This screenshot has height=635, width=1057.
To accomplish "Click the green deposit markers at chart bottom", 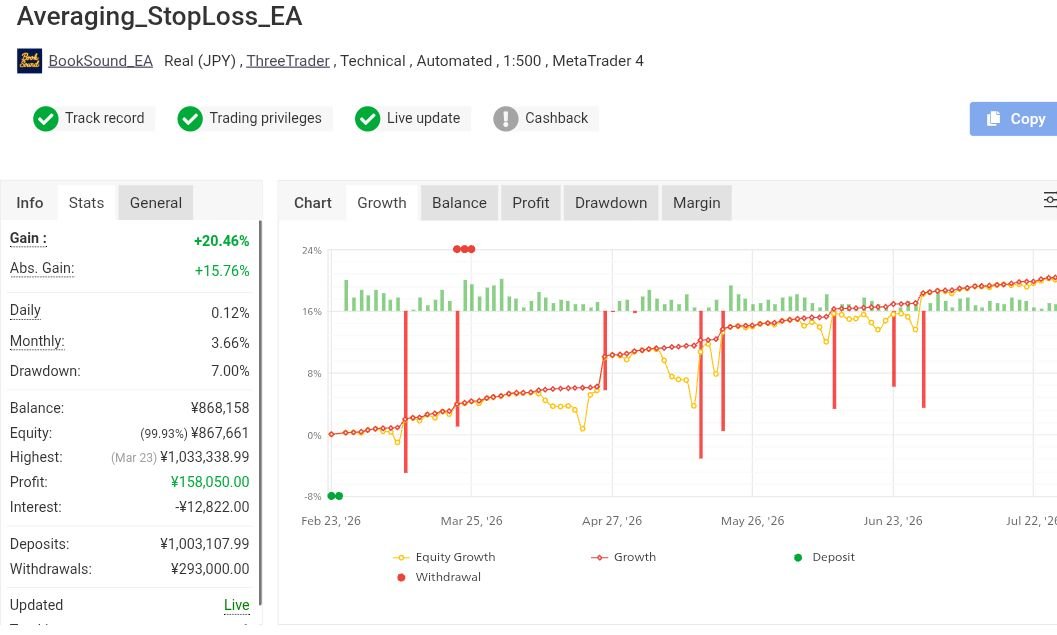I will [x=335, y=496].
